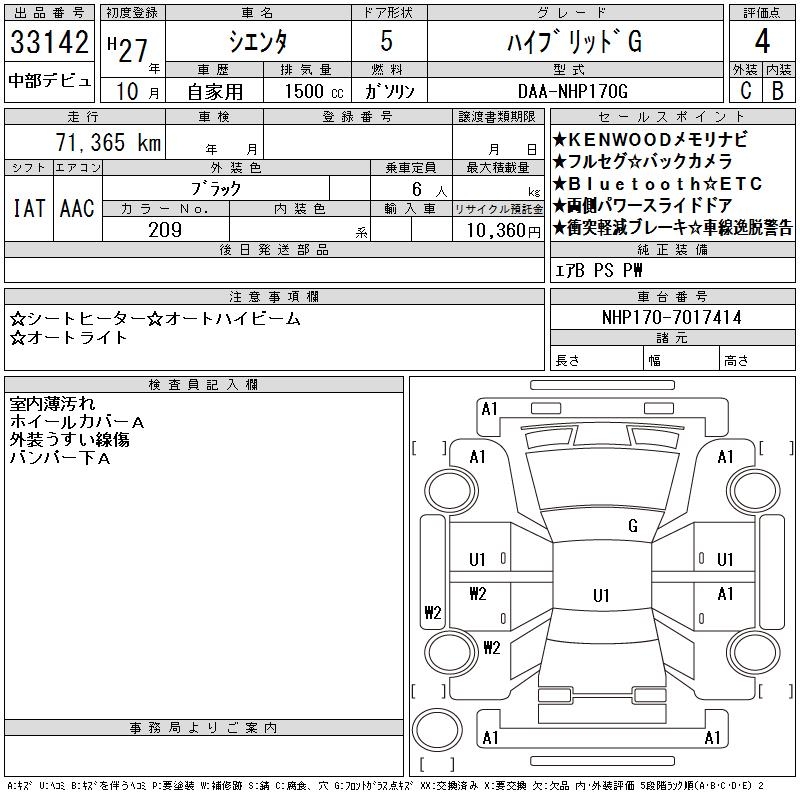This screenshot has height=800, width=800.
Task: Click the Bluetooth☆ETC sales point
Action: [658, 184]
